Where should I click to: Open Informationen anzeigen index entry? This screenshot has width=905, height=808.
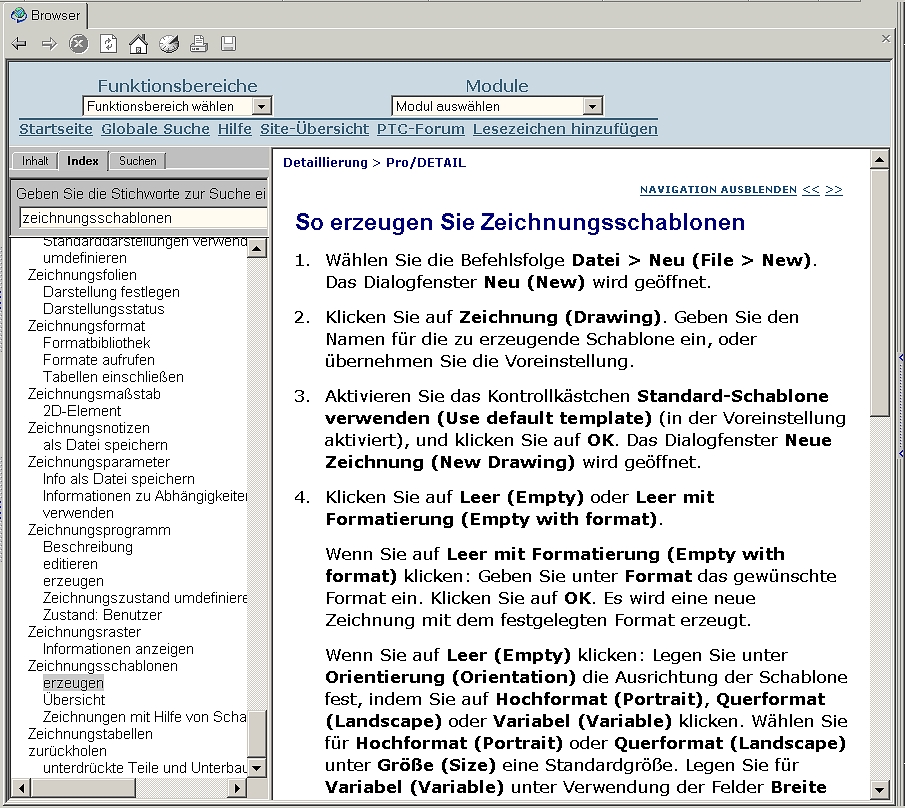coord(118,649)
